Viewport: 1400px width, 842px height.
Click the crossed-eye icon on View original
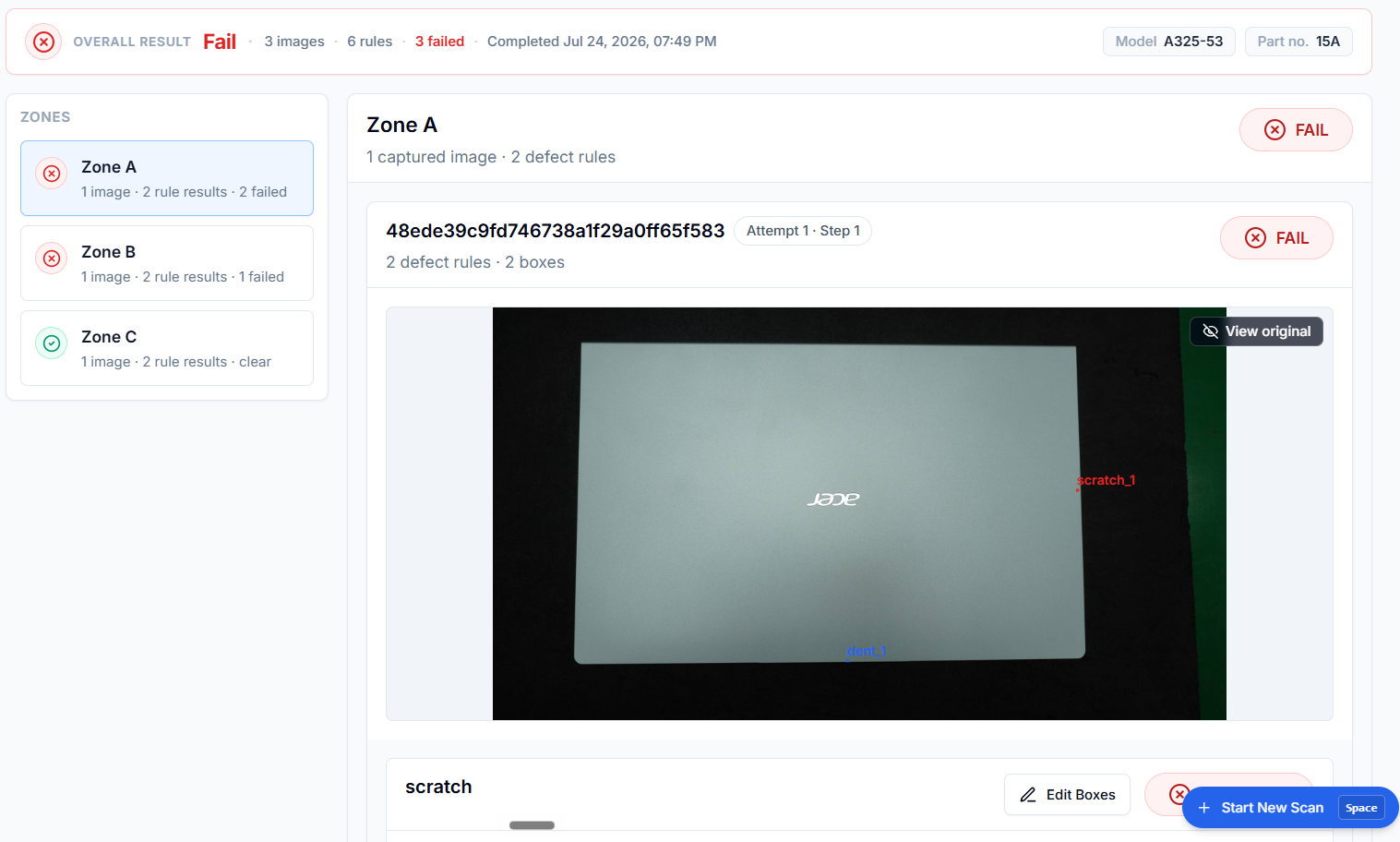point(1211,331)
